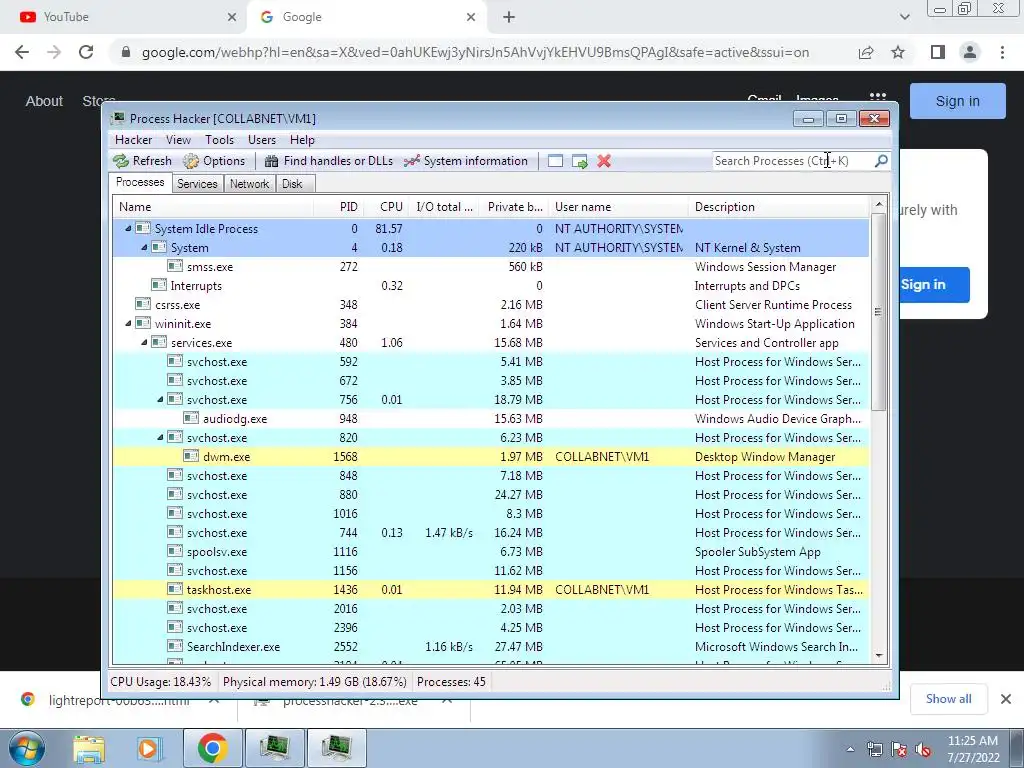Open Chrome three-dot menu

click(1002, 52)
